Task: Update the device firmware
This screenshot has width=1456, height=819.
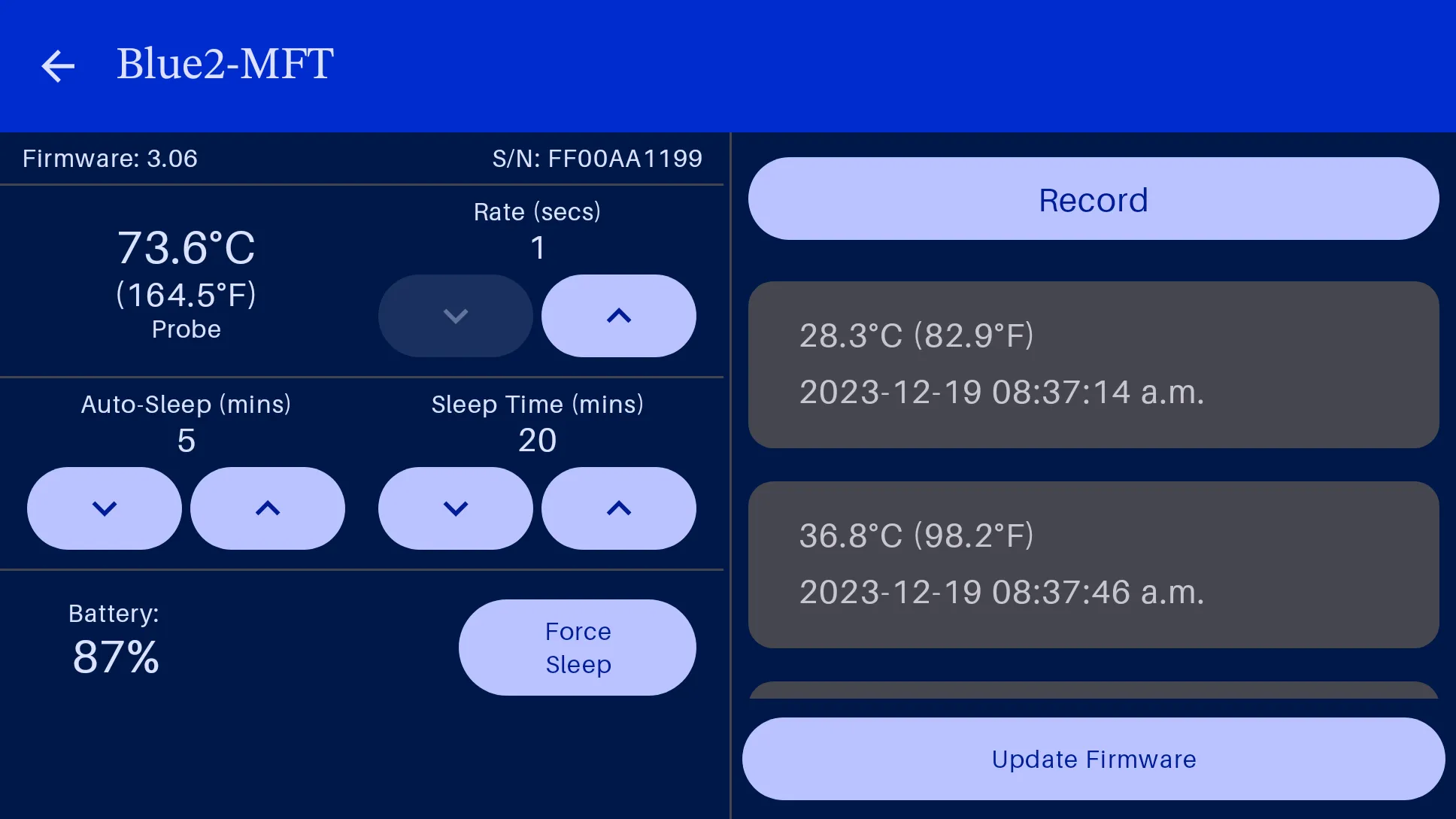Action: (x=1093, y=759)
